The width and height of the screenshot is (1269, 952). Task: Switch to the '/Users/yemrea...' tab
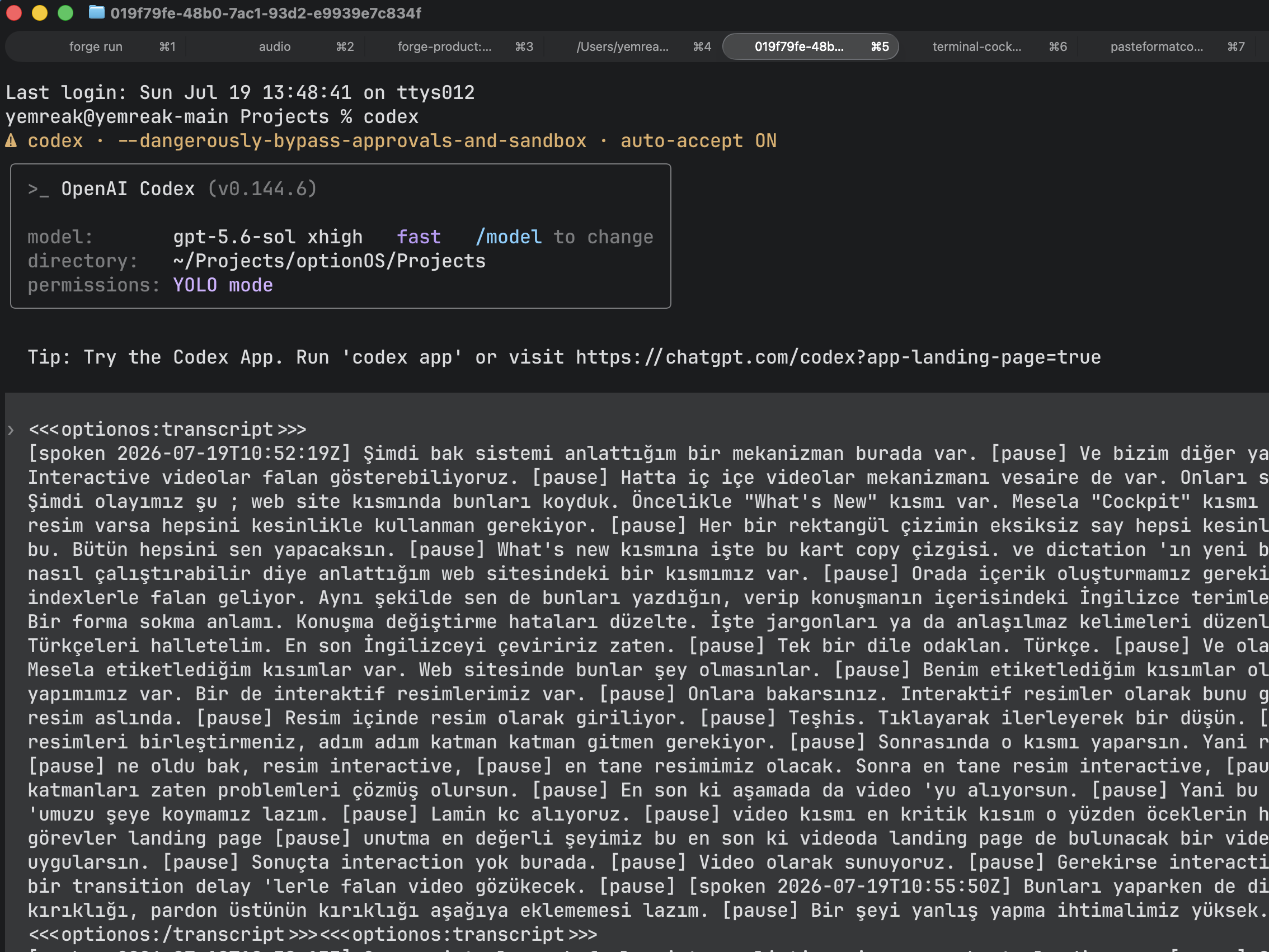[622, 46]
